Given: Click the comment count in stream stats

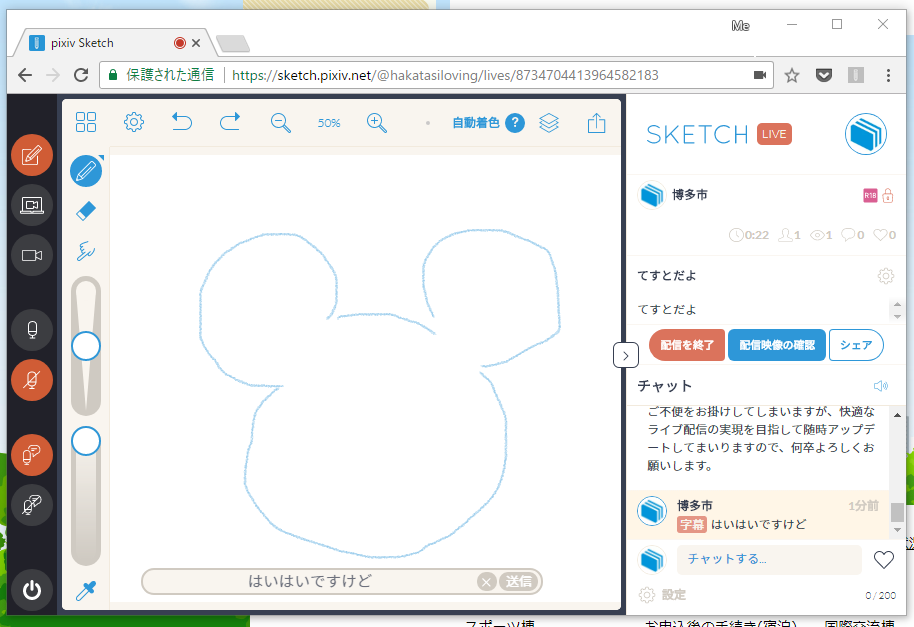Looking at the screenshot, I should [853, 235].
